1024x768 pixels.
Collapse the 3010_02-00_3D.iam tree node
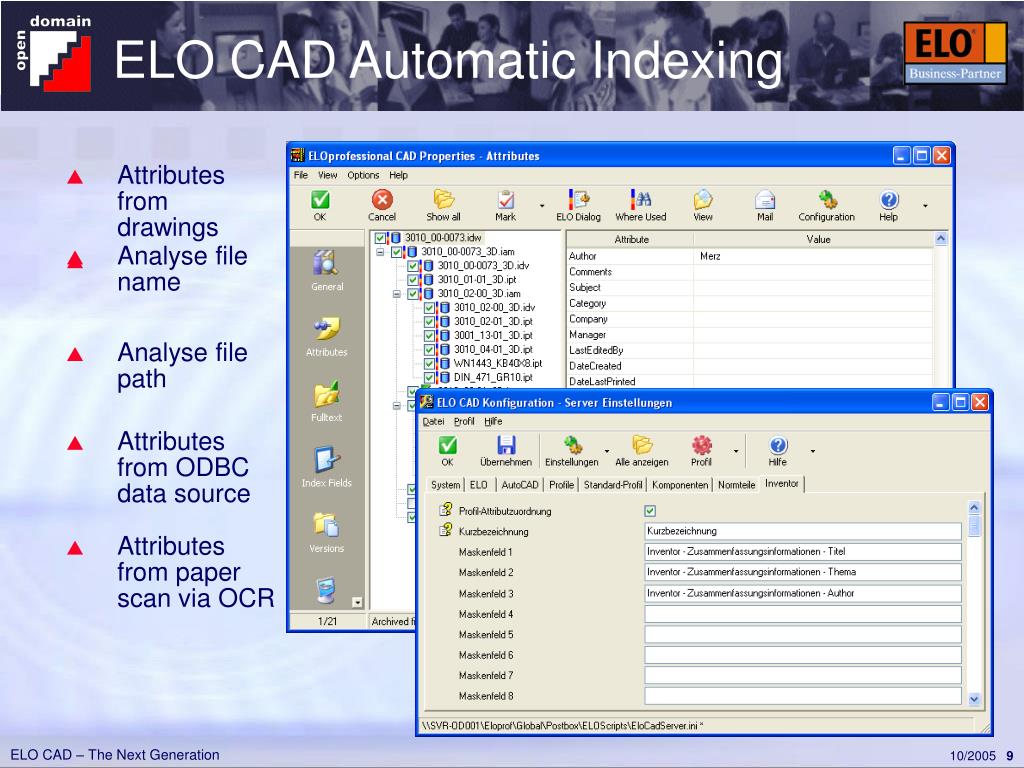coord(396,294)
